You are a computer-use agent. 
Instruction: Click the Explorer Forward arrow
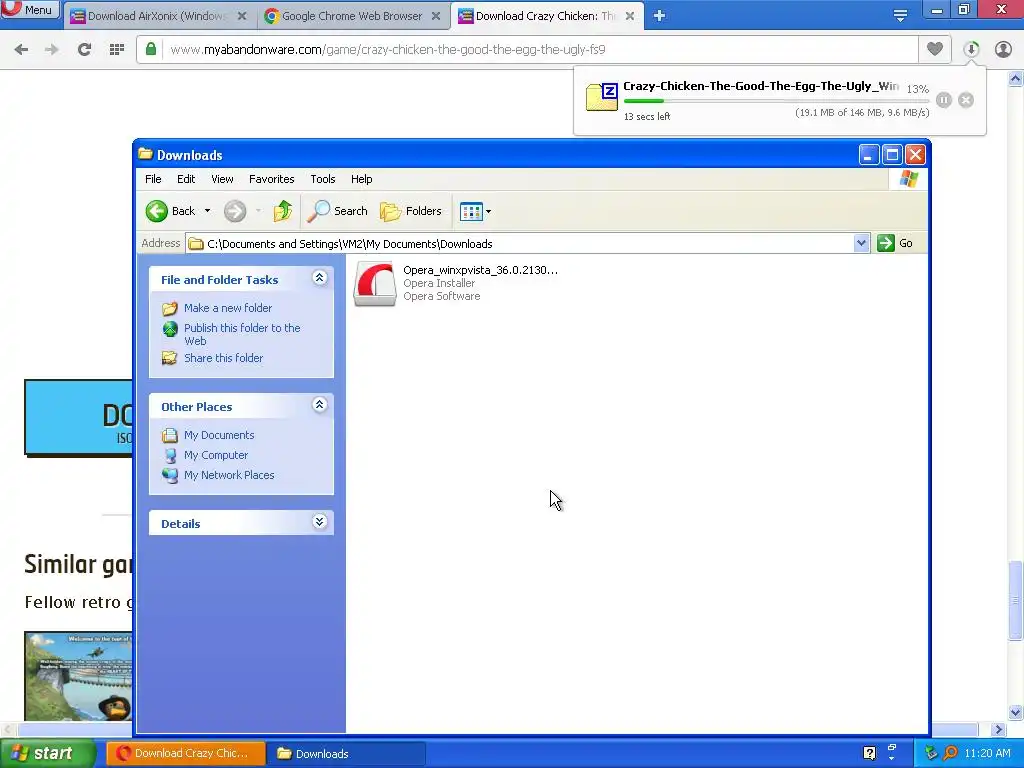tap(235, 211)
